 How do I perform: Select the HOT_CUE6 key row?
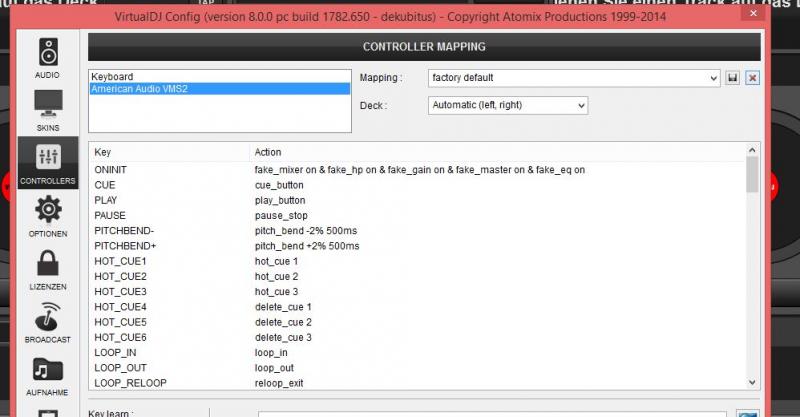click(417, 337)
